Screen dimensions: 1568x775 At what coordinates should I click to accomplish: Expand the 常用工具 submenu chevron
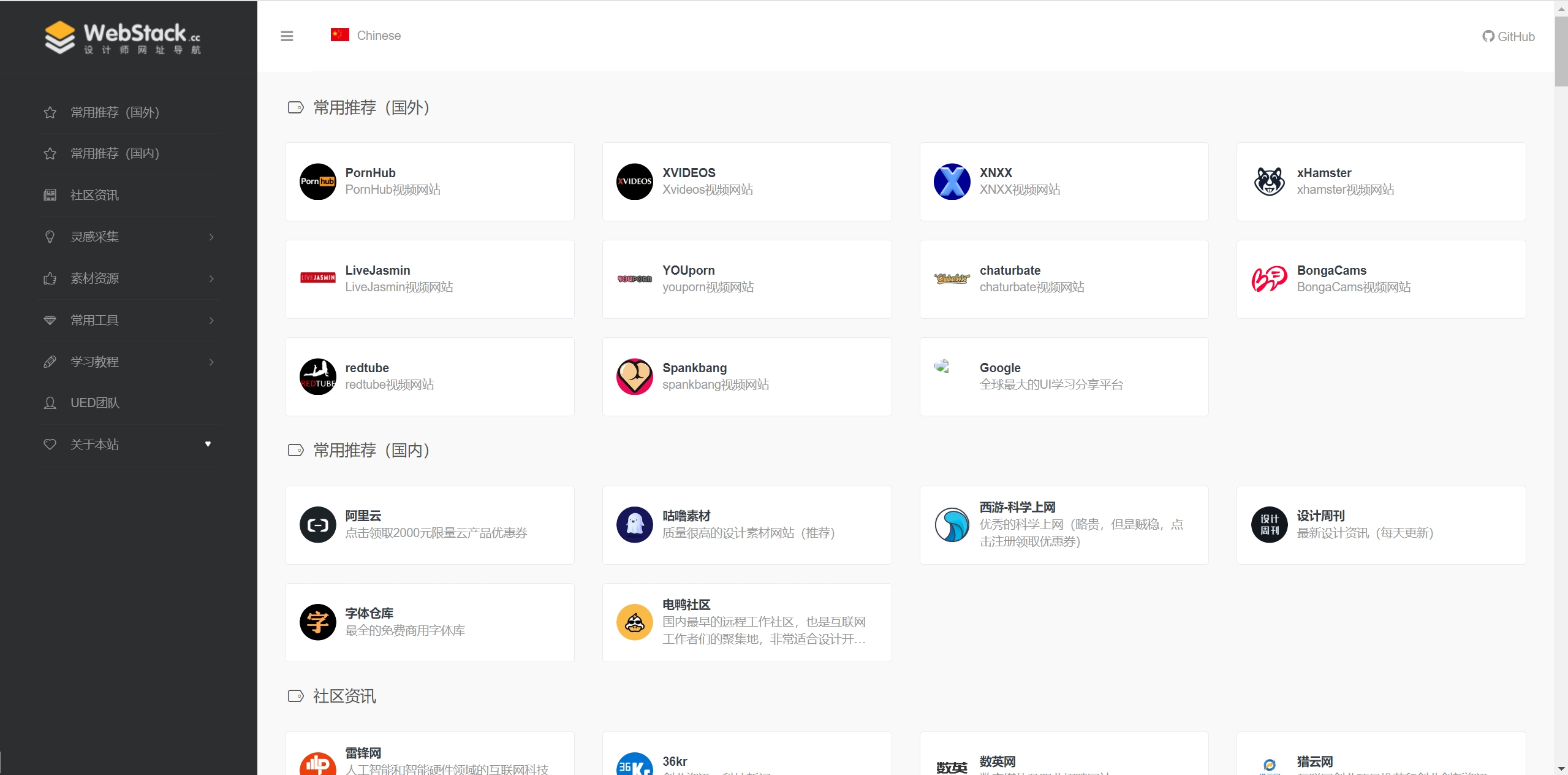211,320
